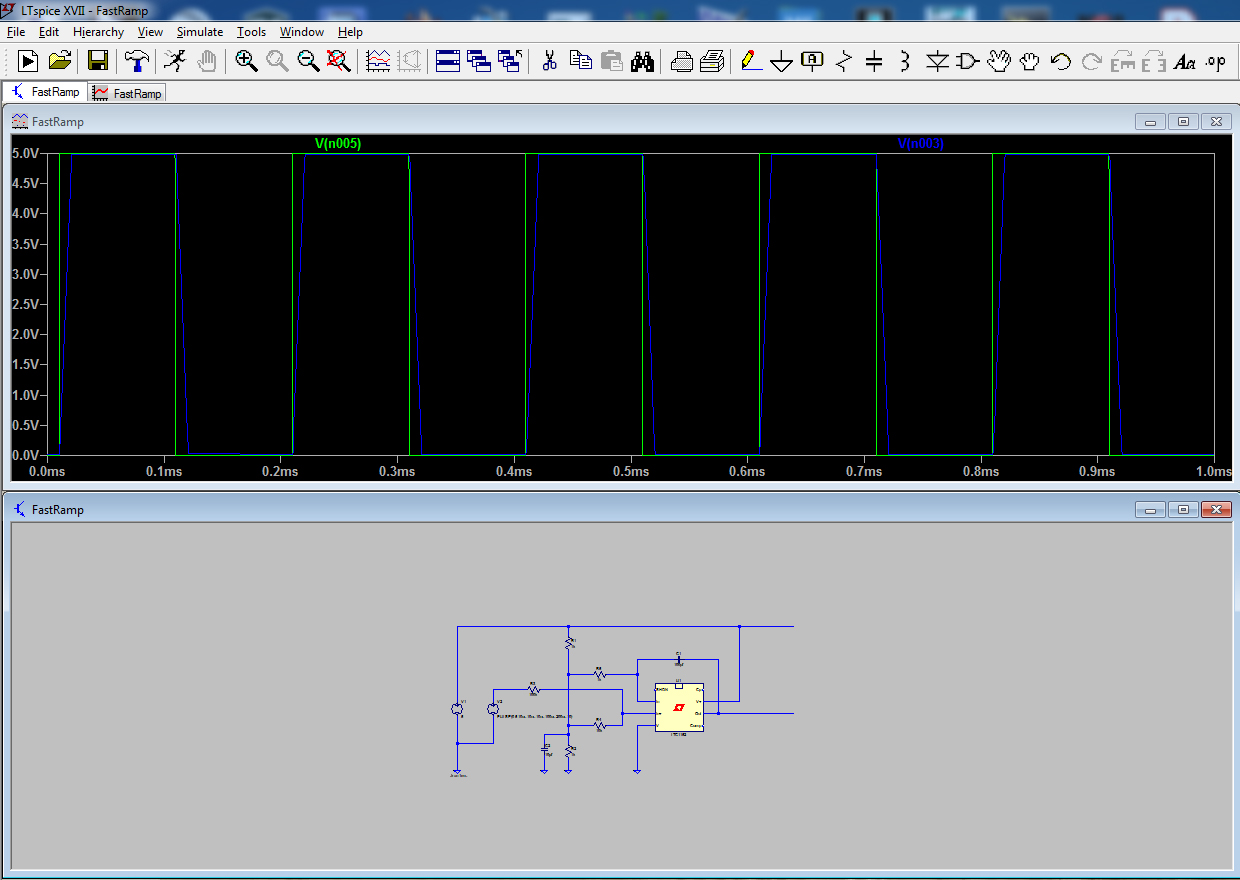Image resolution: width=1240 pixels, height=880 pixels.
Task: Open the Component gate icon
Action: tap(968, 61)
